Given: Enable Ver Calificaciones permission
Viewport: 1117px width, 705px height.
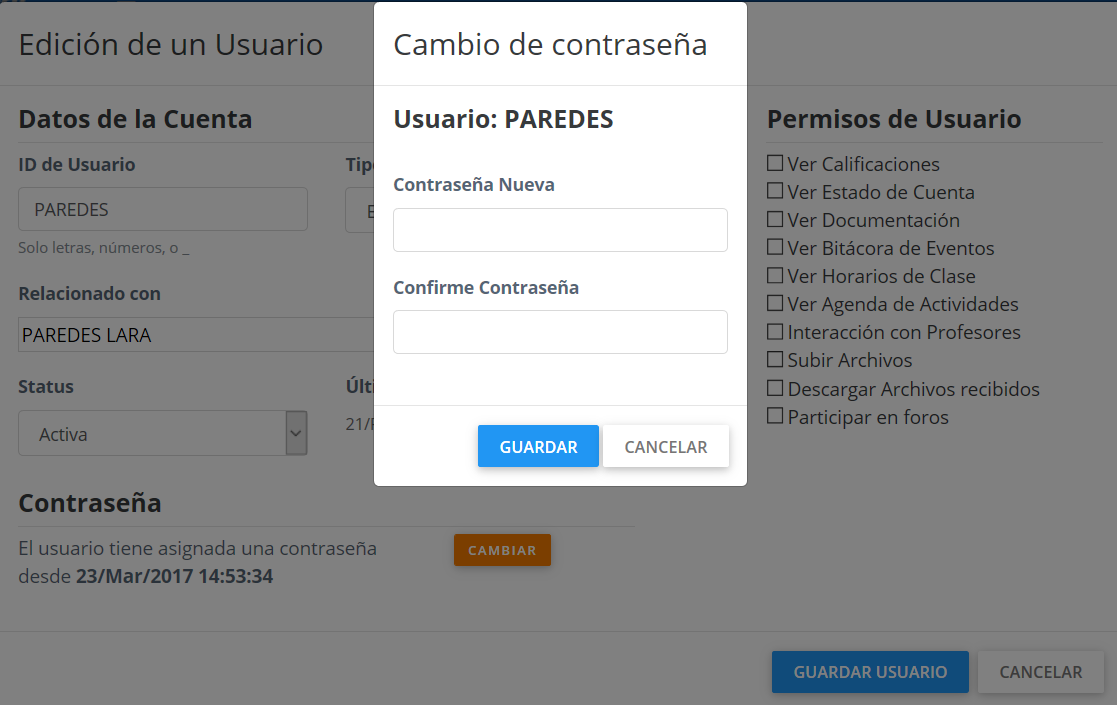Looking at the screenshot, I should pyautogui.click(x=775, y=163).
